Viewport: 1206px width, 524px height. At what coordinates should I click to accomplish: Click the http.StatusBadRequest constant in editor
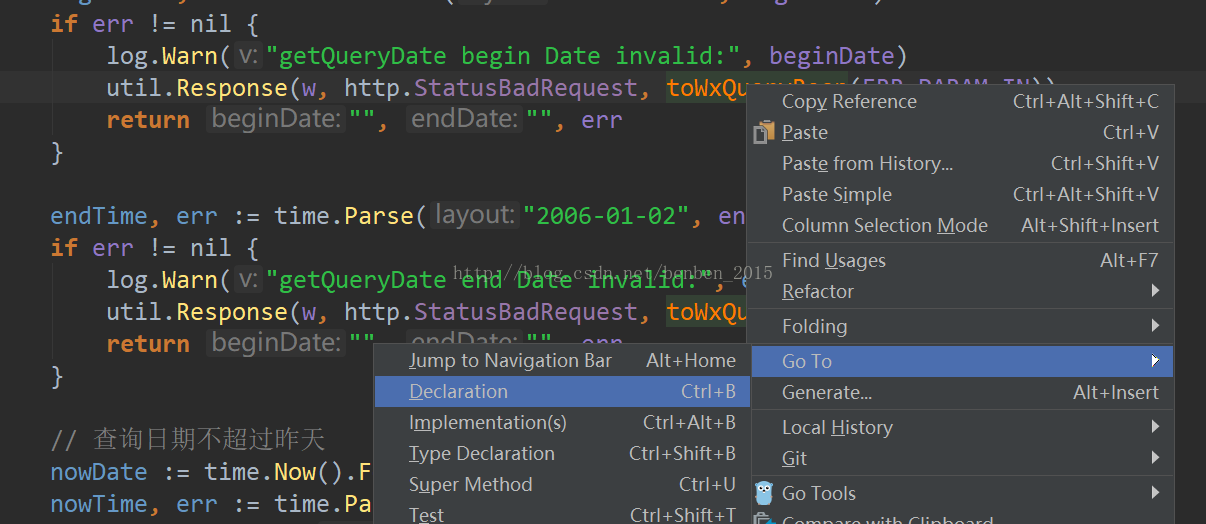pos(490,88)
